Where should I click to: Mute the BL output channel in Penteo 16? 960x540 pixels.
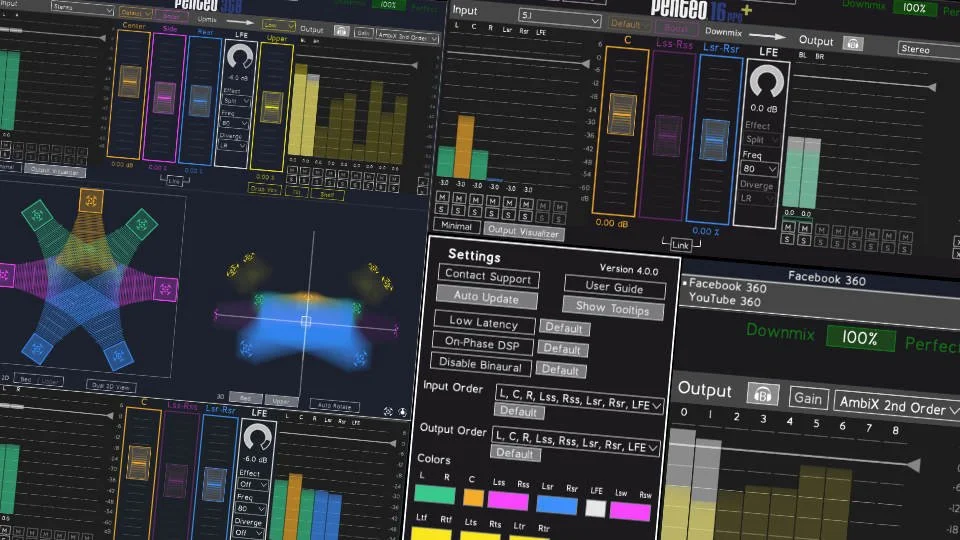tap(789, 227)
